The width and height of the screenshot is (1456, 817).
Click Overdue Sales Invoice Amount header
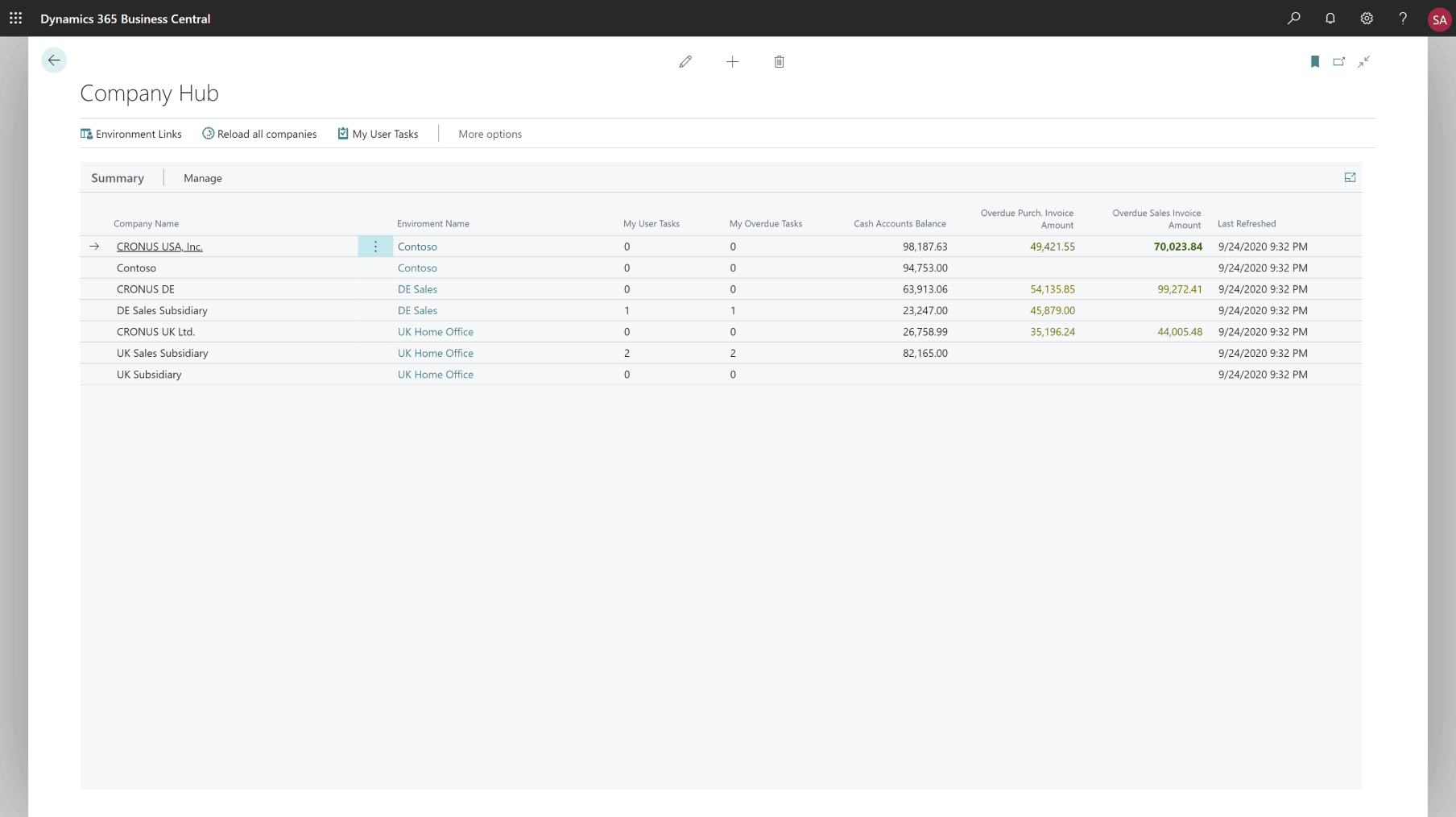click(x=1156, y=218)
